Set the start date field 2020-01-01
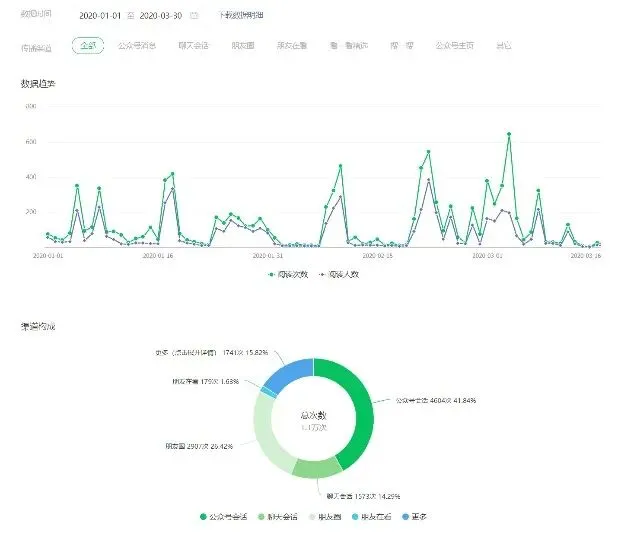Screen dimensions: 621x548 100,16
